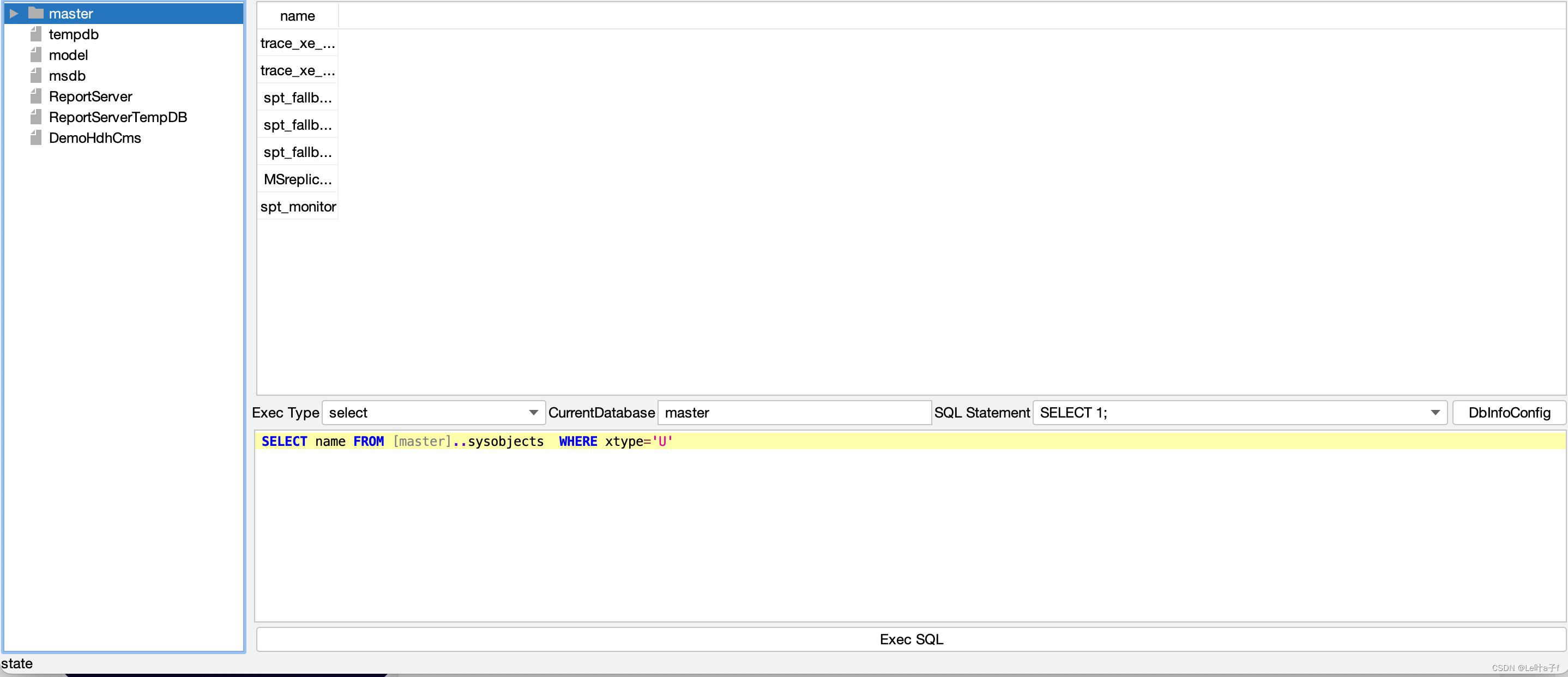Select the model database
The width and height of the screenshot is (1568, 677).
(68, 55)
